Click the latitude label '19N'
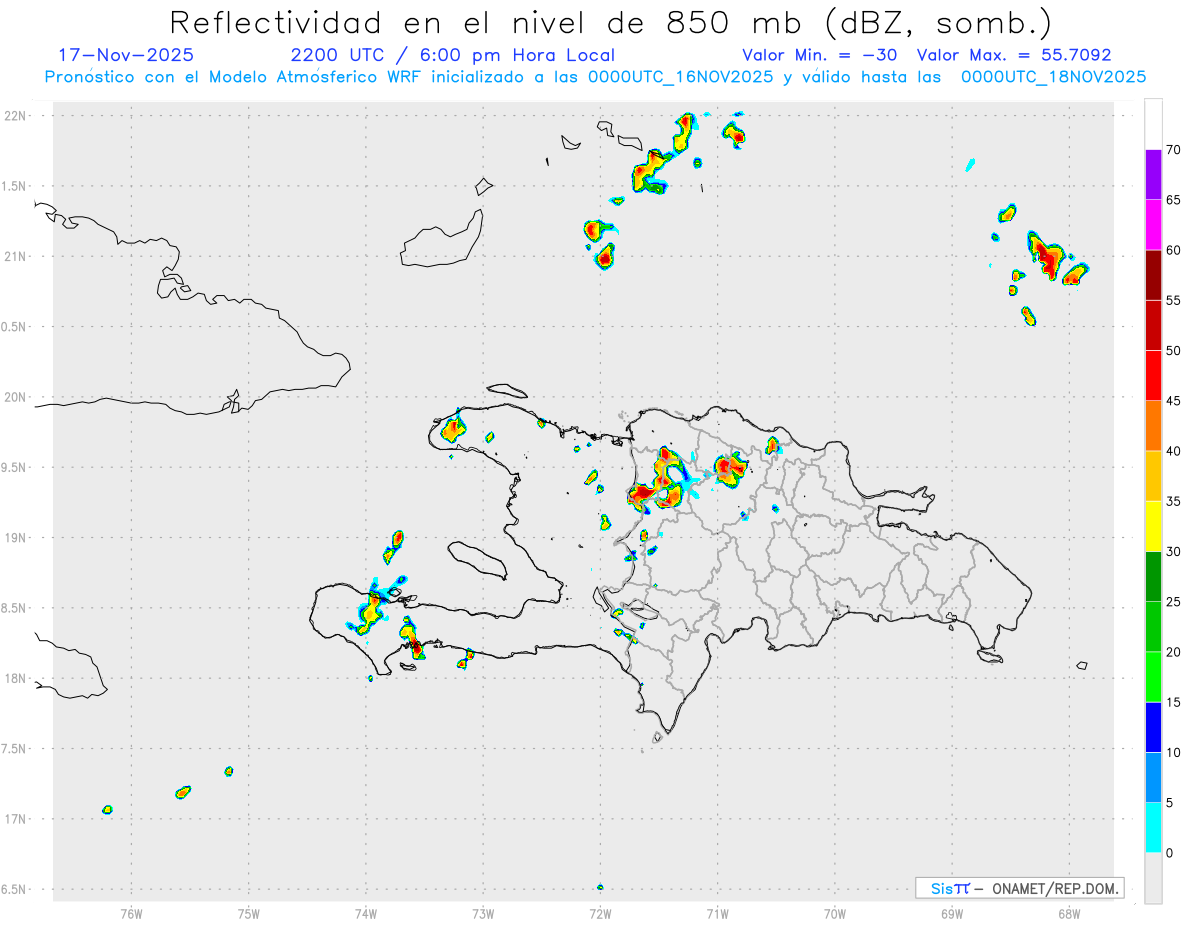Screen dimensions: 1200x927 [x=17, y=537]
